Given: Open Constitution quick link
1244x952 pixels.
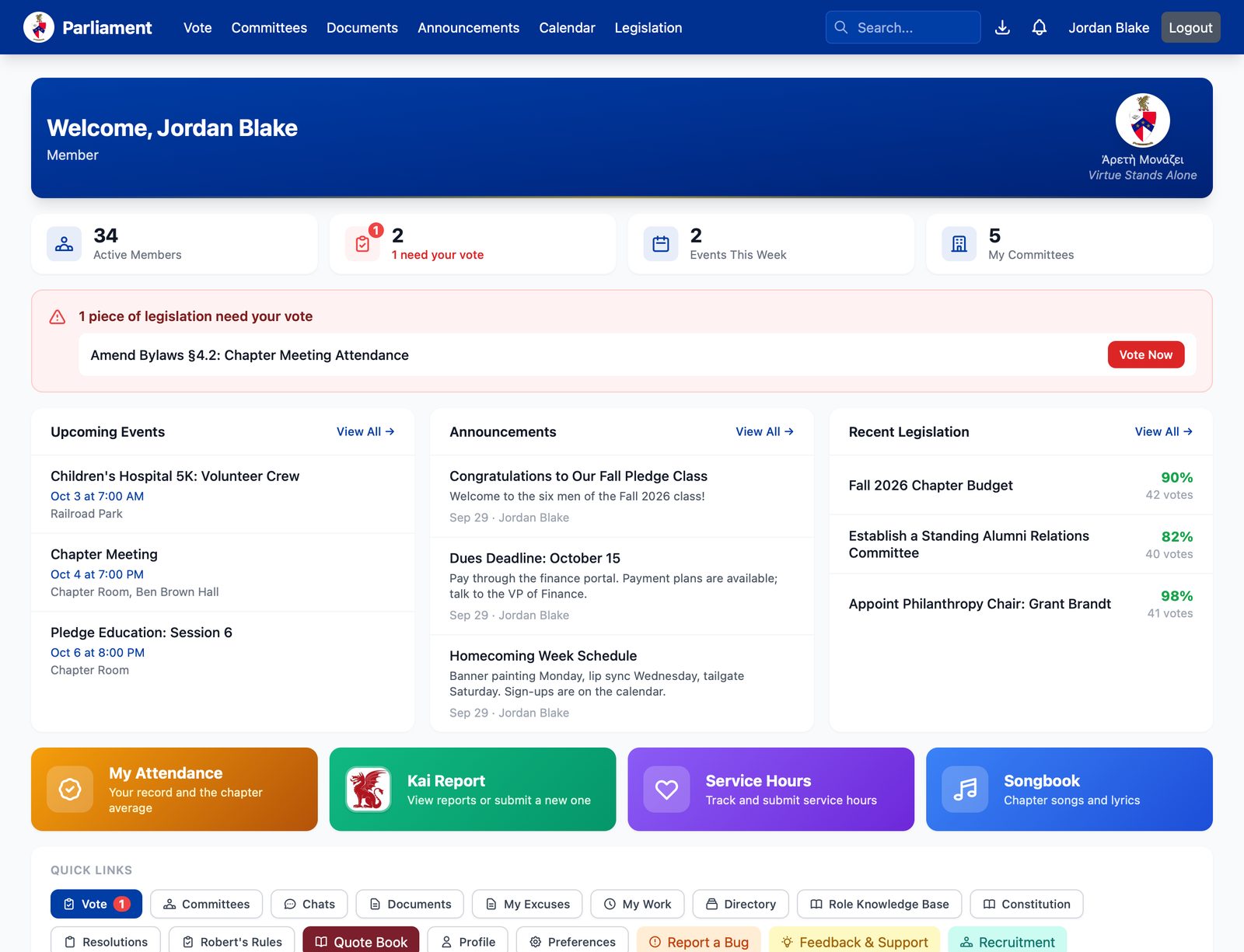Looking at the screenshot, I should pyautogui.click(x=1026, y=904).
